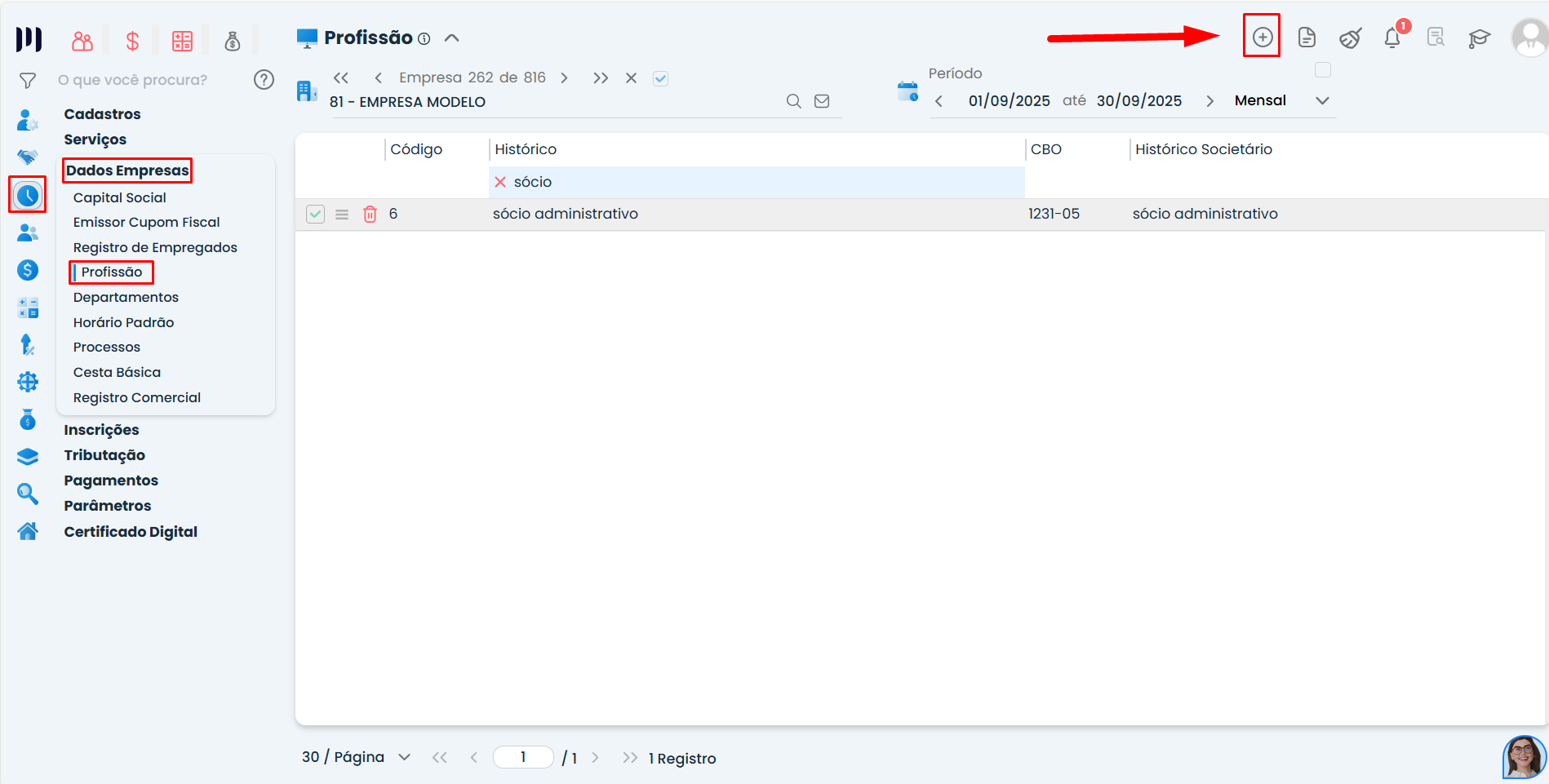This screenshot has width=1549, height=784.
Task: Open Registro de Empregados
Action: (155, 247)
